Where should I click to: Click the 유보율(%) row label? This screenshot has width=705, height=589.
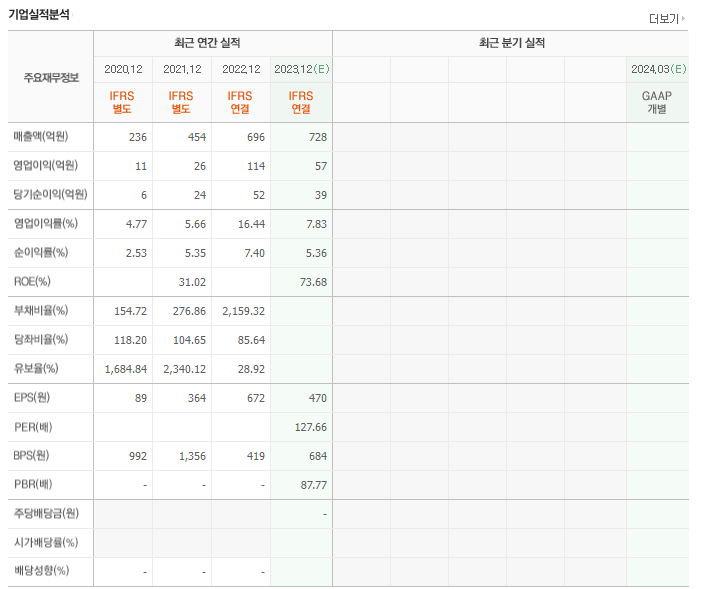36,368
